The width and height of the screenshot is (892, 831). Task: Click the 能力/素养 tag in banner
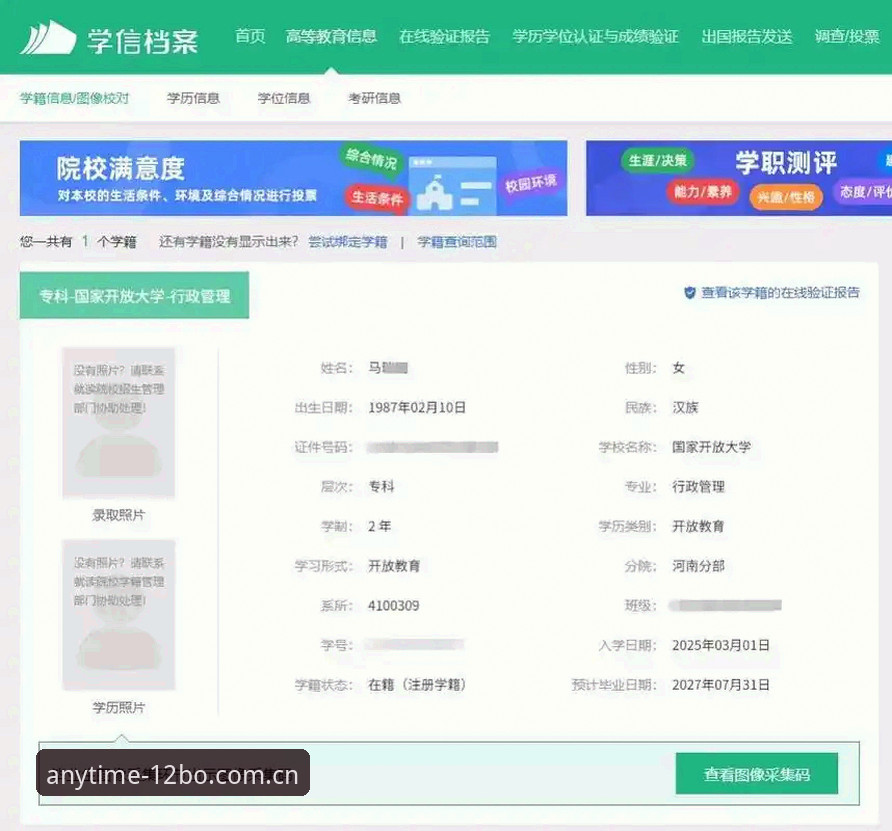click(703, 192)
